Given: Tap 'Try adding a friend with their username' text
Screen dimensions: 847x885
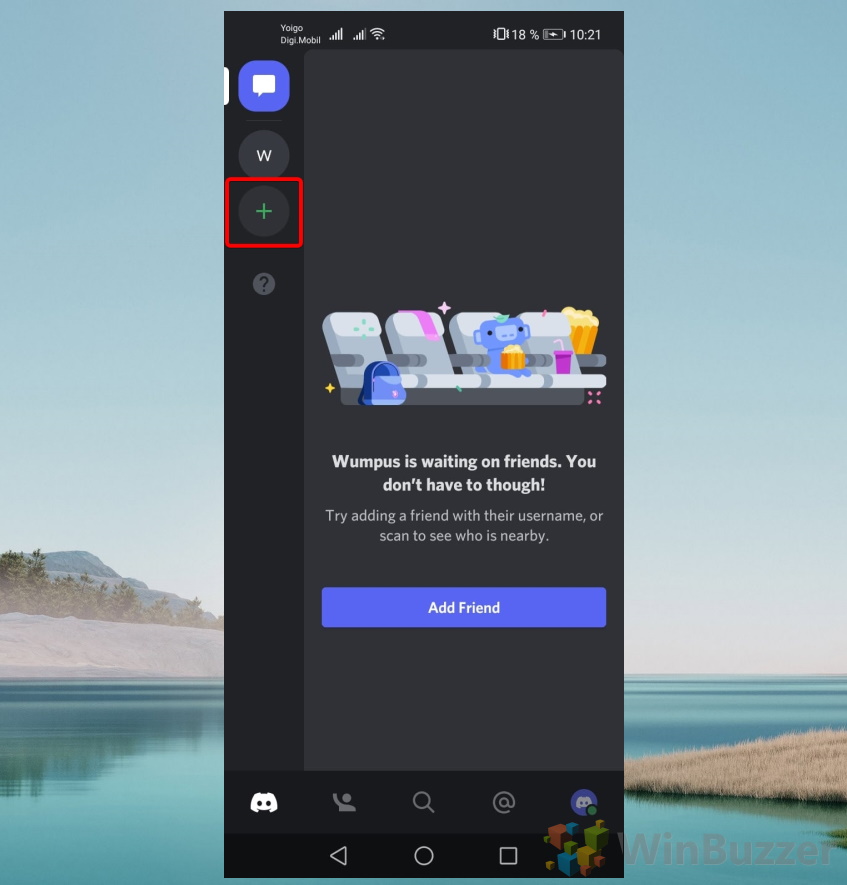Looking at the screenshot, I should [464, 525].
